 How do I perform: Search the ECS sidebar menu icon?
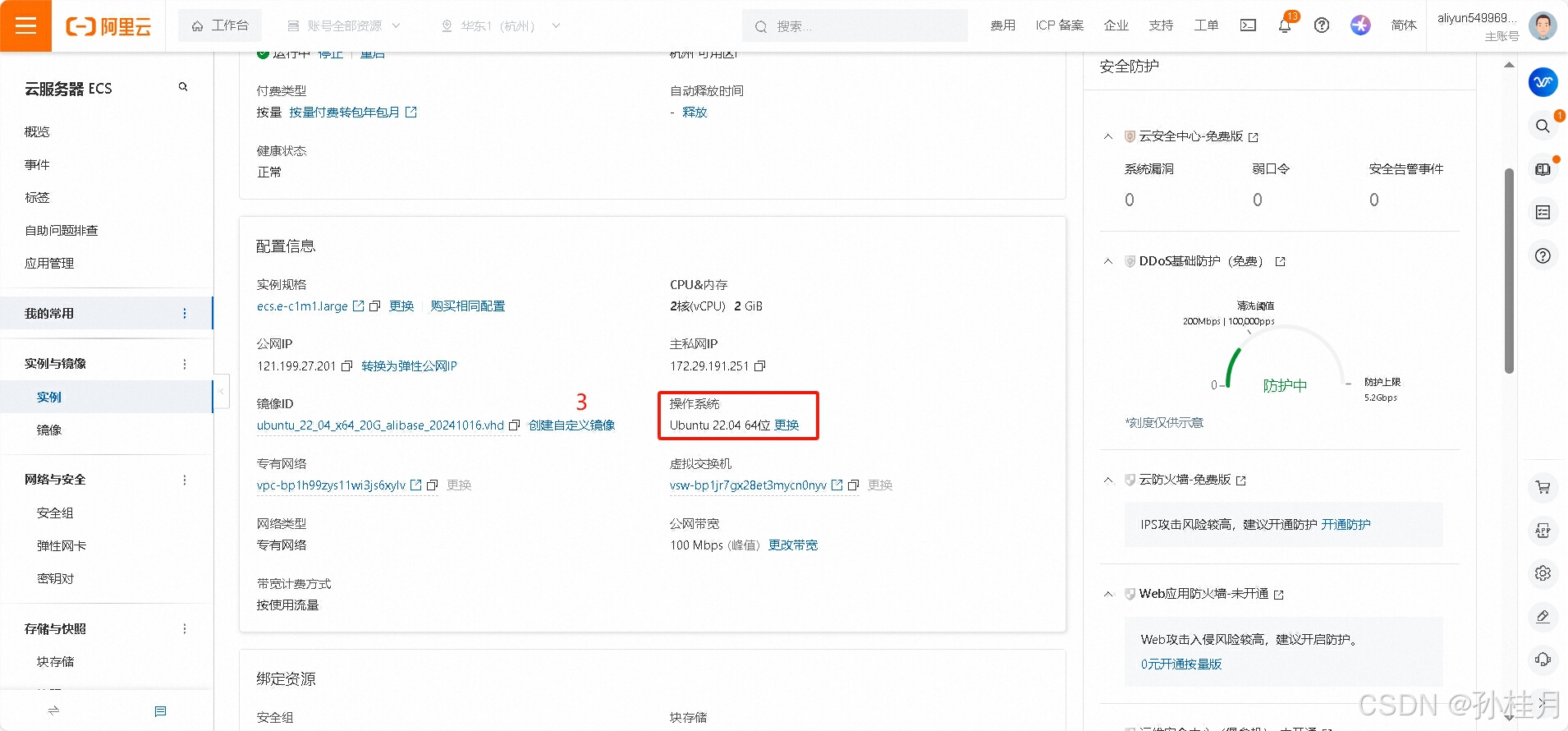[183, 87]
